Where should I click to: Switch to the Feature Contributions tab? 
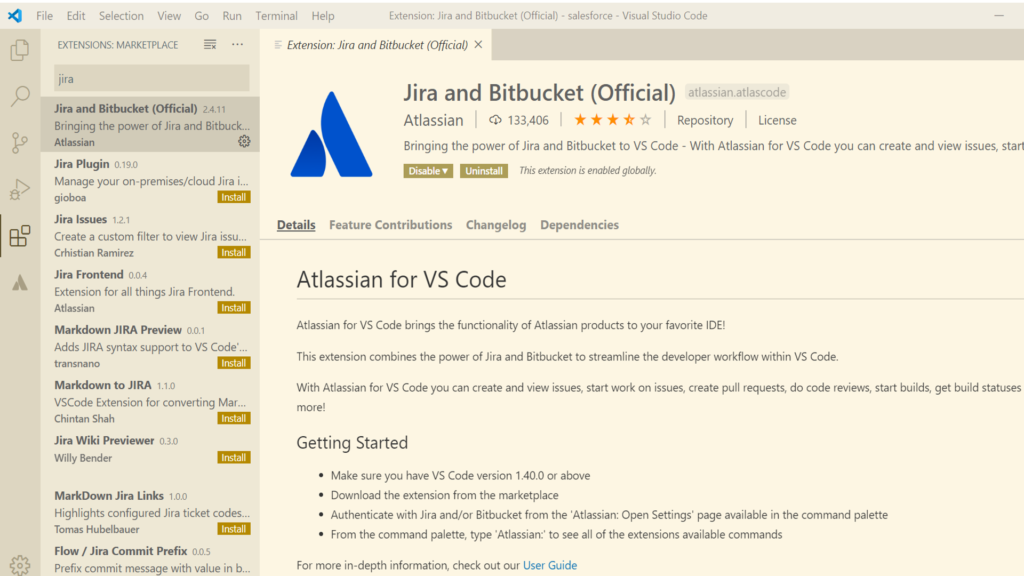[391, 225]
